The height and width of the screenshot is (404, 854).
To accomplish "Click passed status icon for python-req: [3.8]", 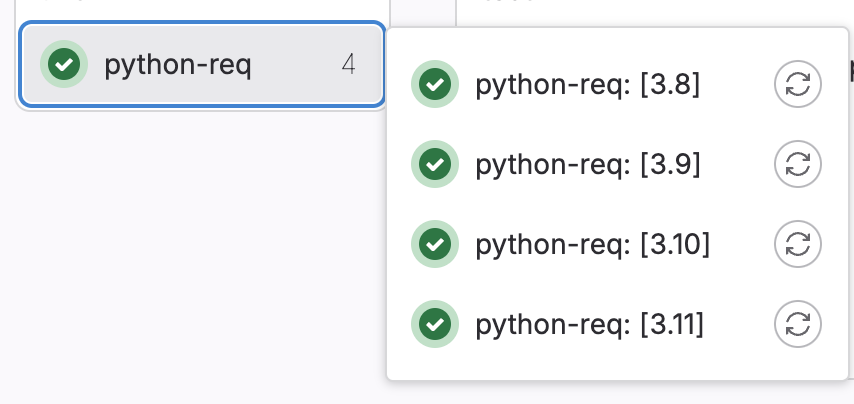I will [435, 84].
